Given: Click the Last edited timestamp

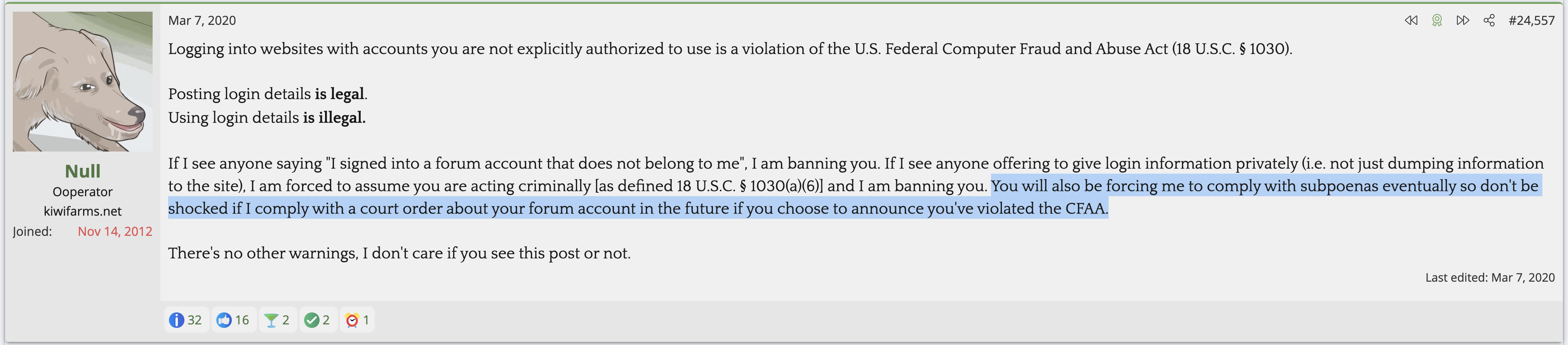Looking at the screenshot, I should click(1490, 278).
